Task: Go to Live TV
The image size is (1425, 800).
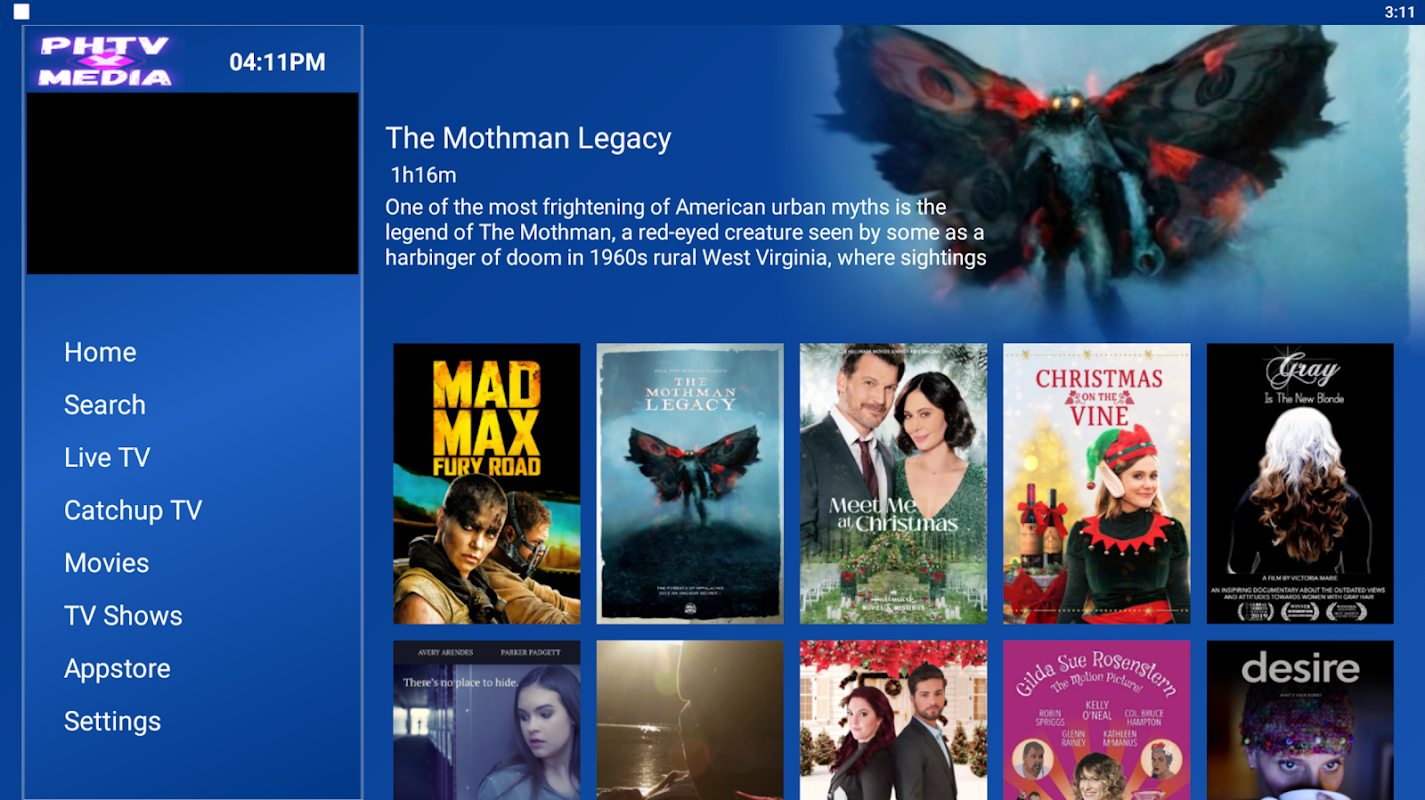Action: pyautogui.click(x=107, y=458)
